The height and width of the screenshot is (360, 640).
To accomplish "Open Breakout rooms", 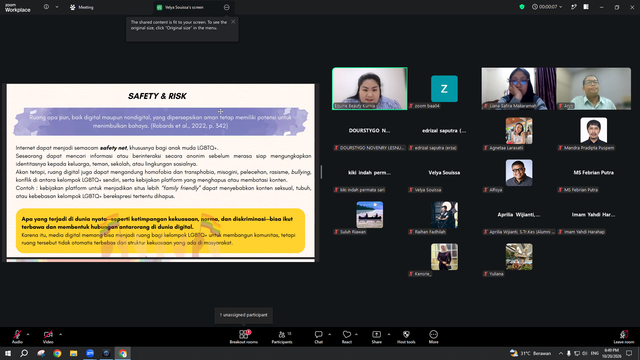I will 244,337.
